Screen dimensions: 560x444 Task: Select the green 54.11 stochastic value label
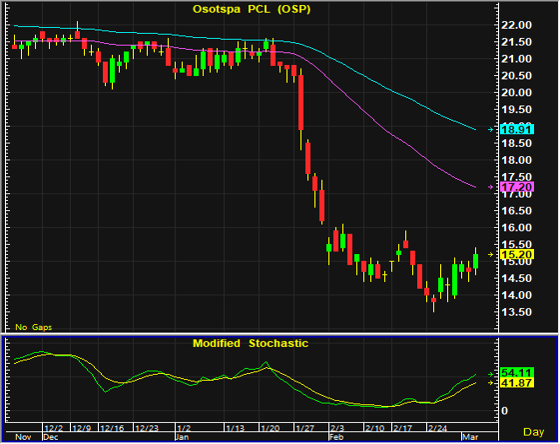tap(517, 373)
